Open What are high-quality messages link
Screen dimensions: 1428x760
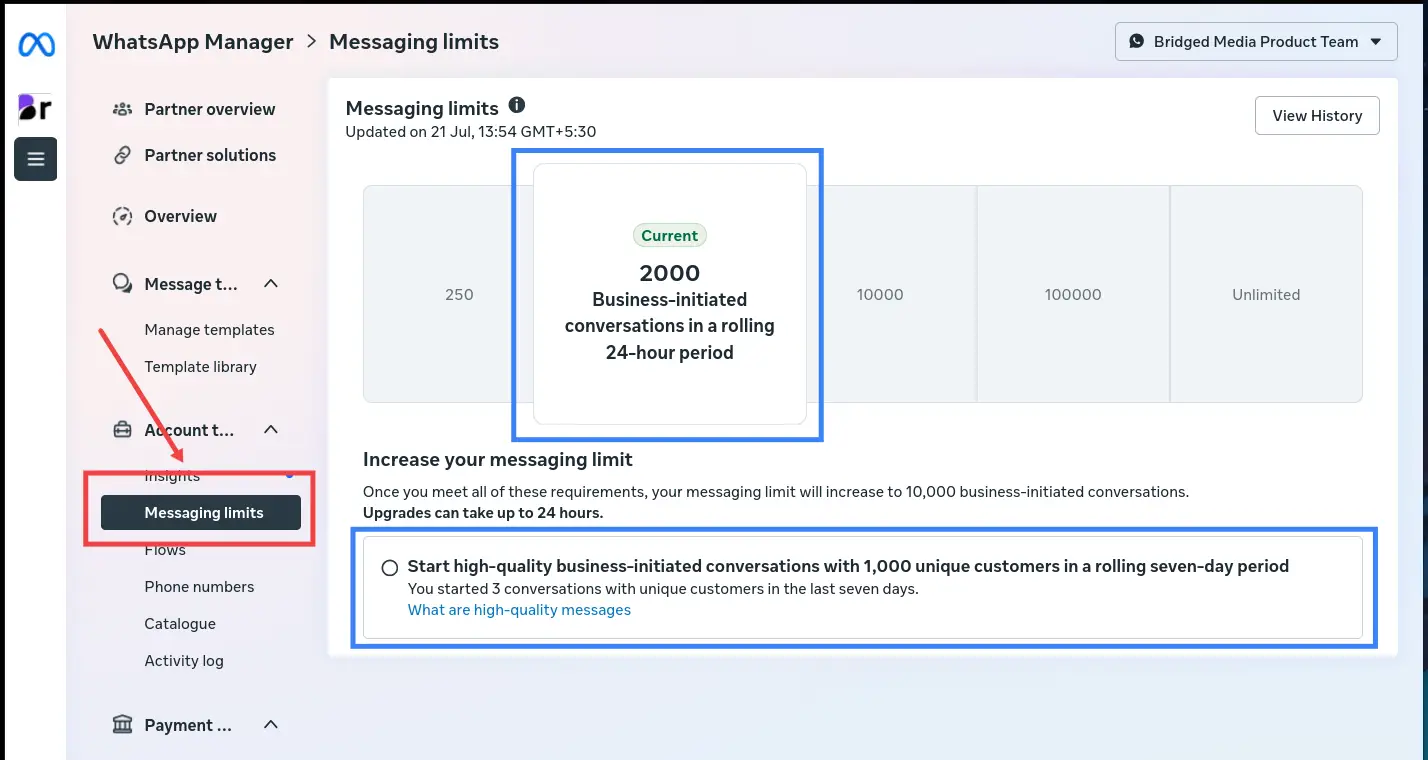(519, 610)
